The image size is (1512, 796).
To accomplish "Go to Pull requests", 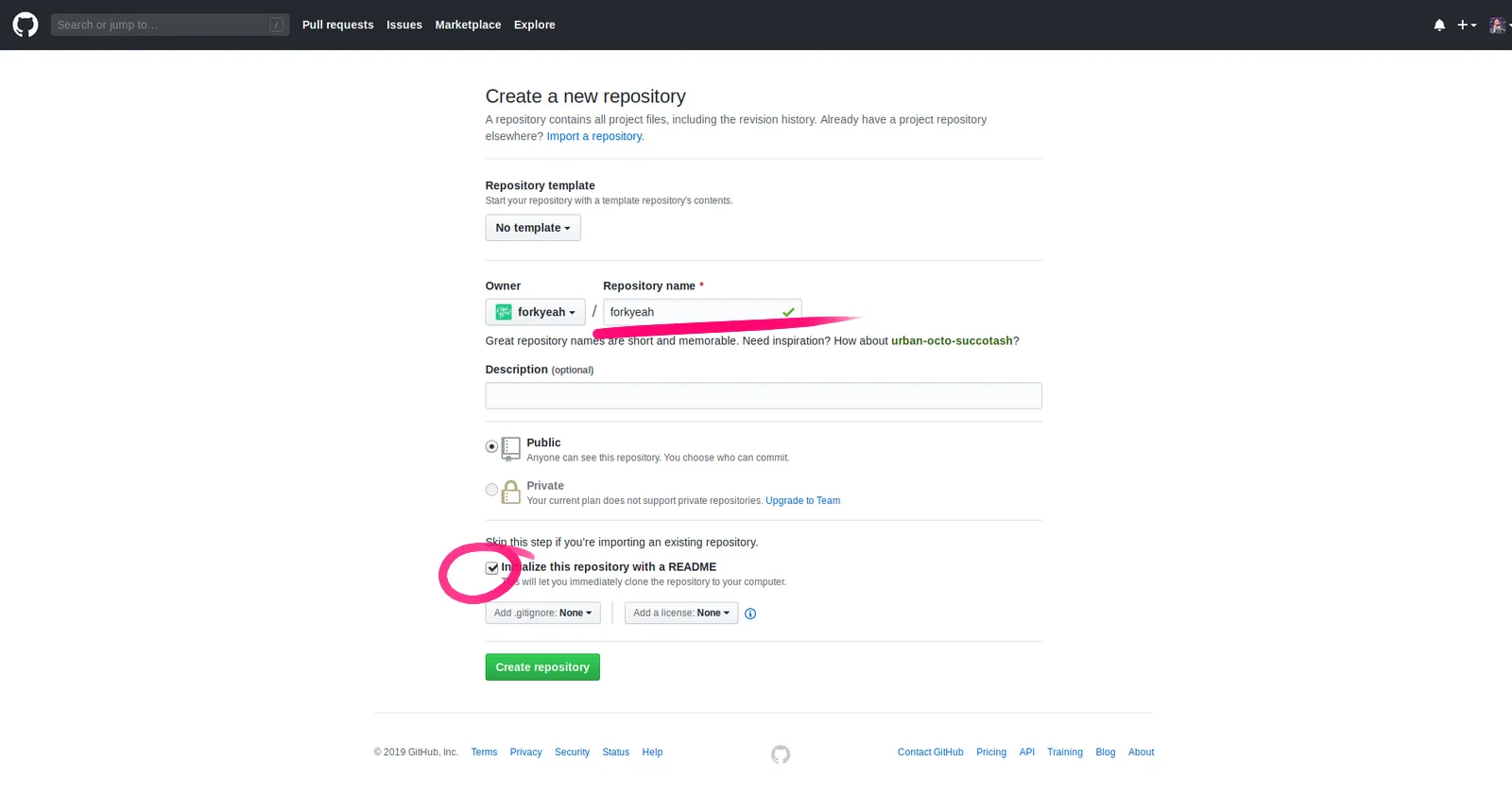I will pos(337,25).
